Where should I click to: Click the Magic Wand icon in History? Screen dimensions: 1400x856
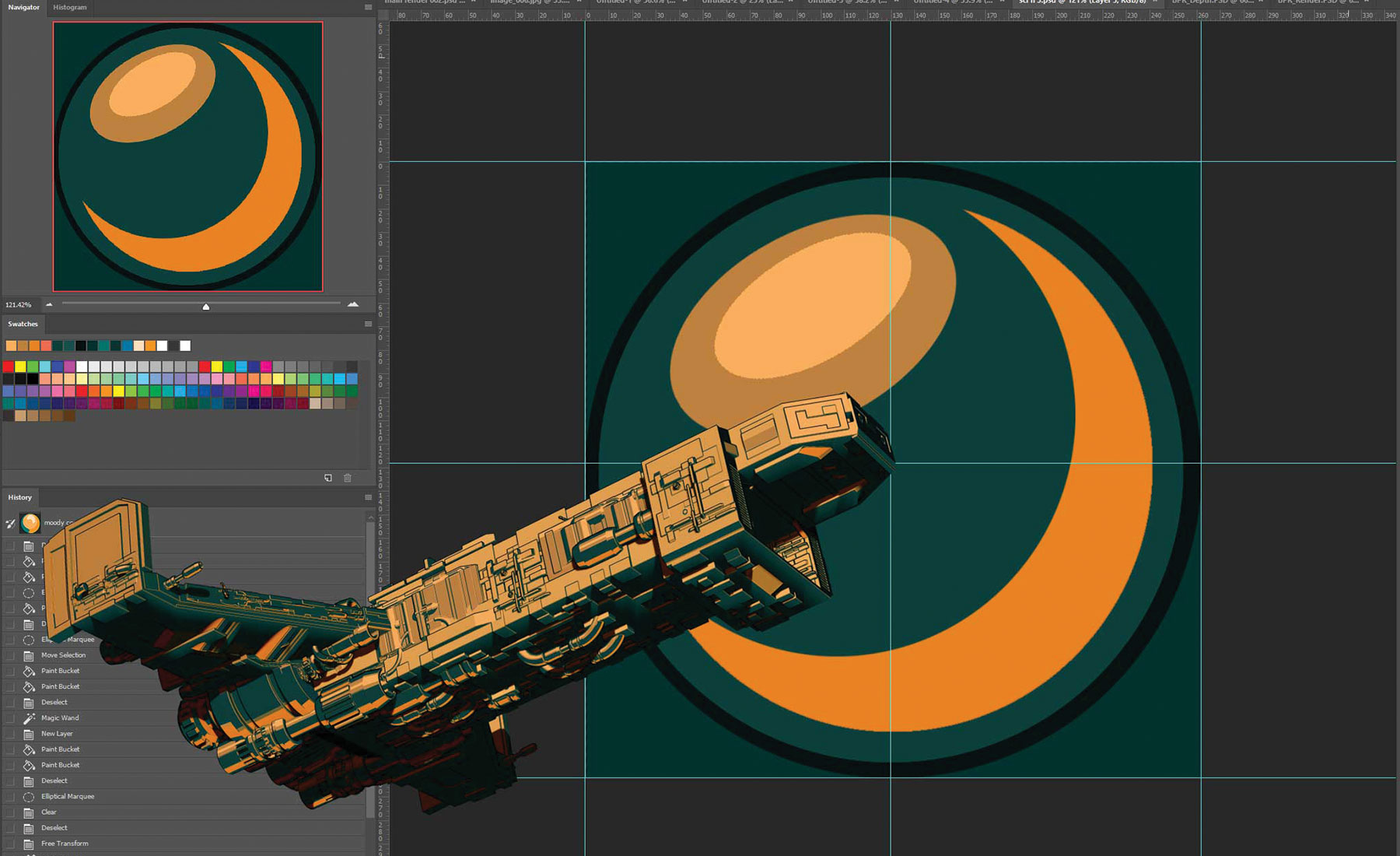point(29,718)
